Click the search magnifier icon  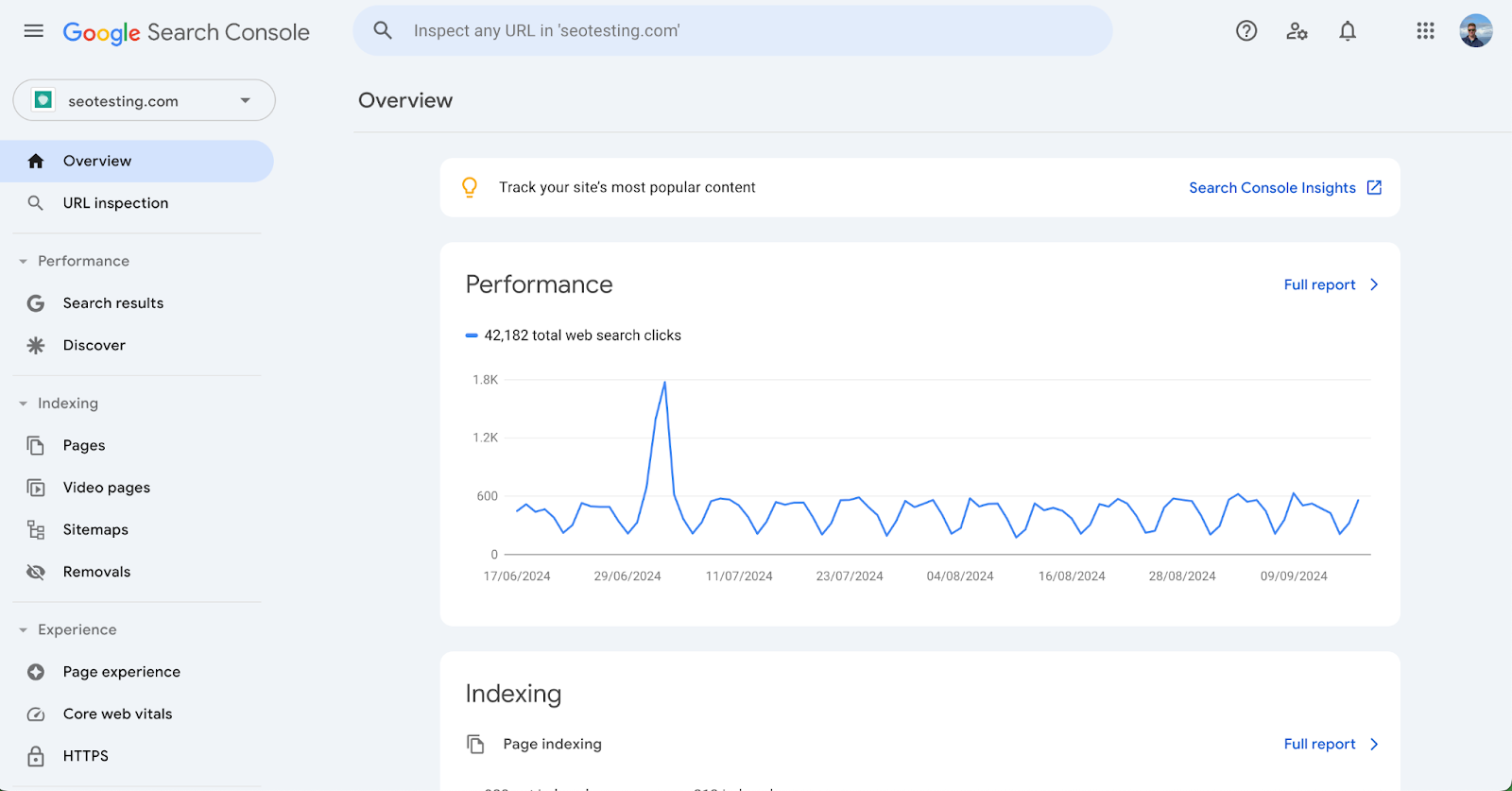tap(383, 30)
